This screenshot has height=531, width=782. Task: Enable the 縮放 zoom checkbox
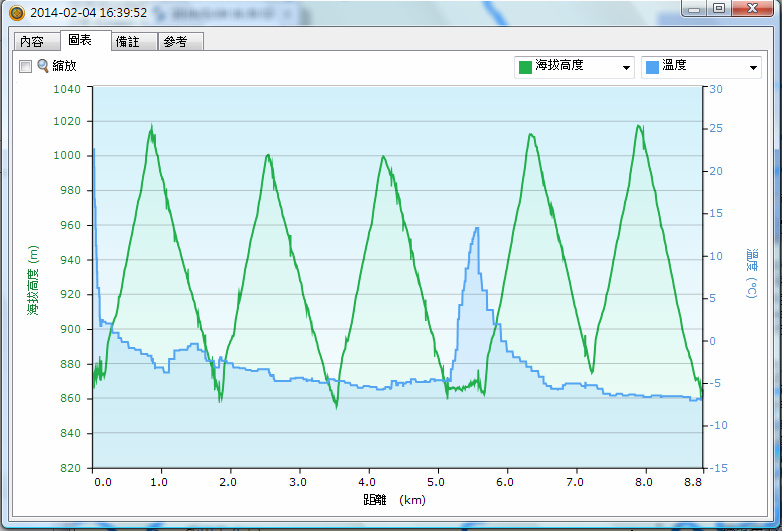(x=25, y=66)
